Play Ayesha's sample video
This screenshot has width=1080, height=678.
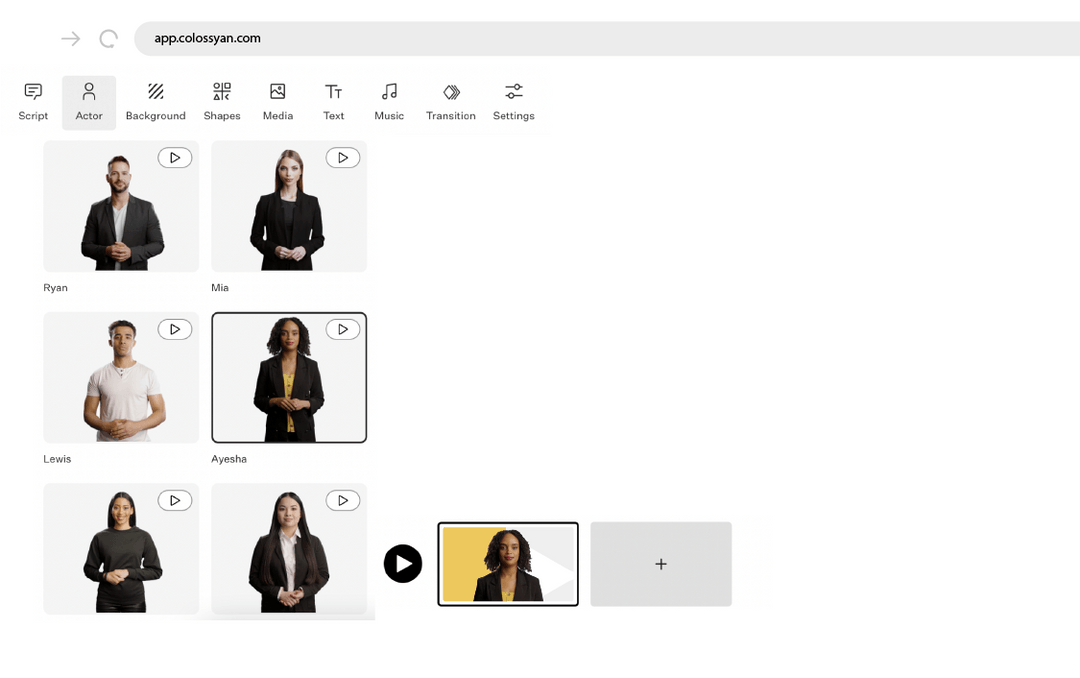point(343,329)
